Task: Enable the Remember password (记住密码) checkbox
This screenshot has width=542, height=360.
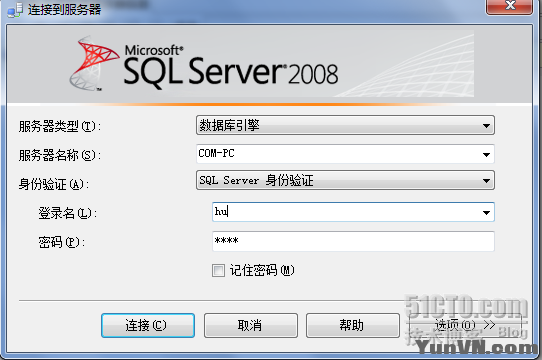Action: pyautogui.click(x=218, y=270)
